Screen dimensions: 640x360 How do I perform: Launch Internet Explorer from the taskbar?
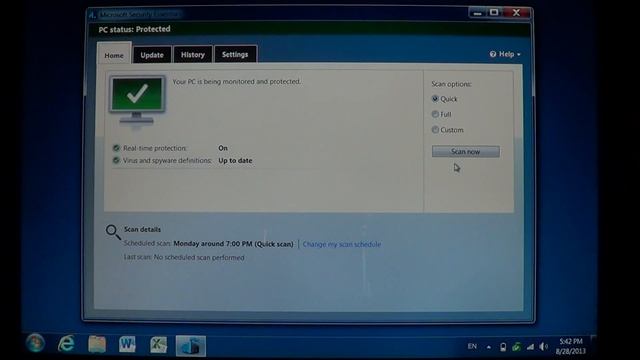coord(66,344)
